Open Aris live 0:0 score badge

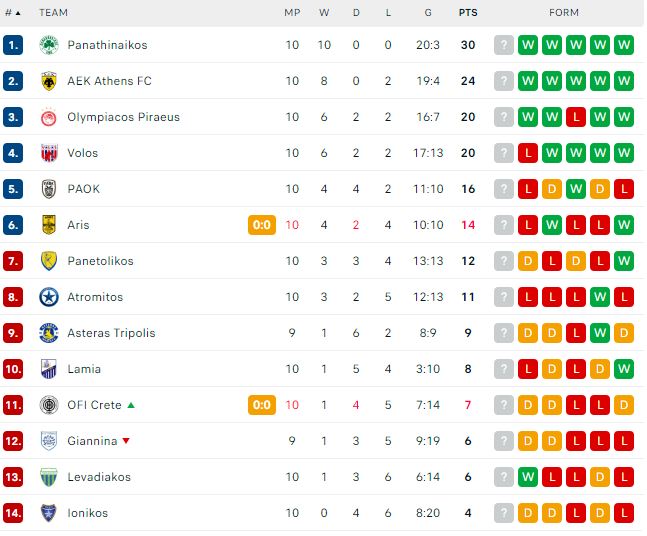pos(262,225)
